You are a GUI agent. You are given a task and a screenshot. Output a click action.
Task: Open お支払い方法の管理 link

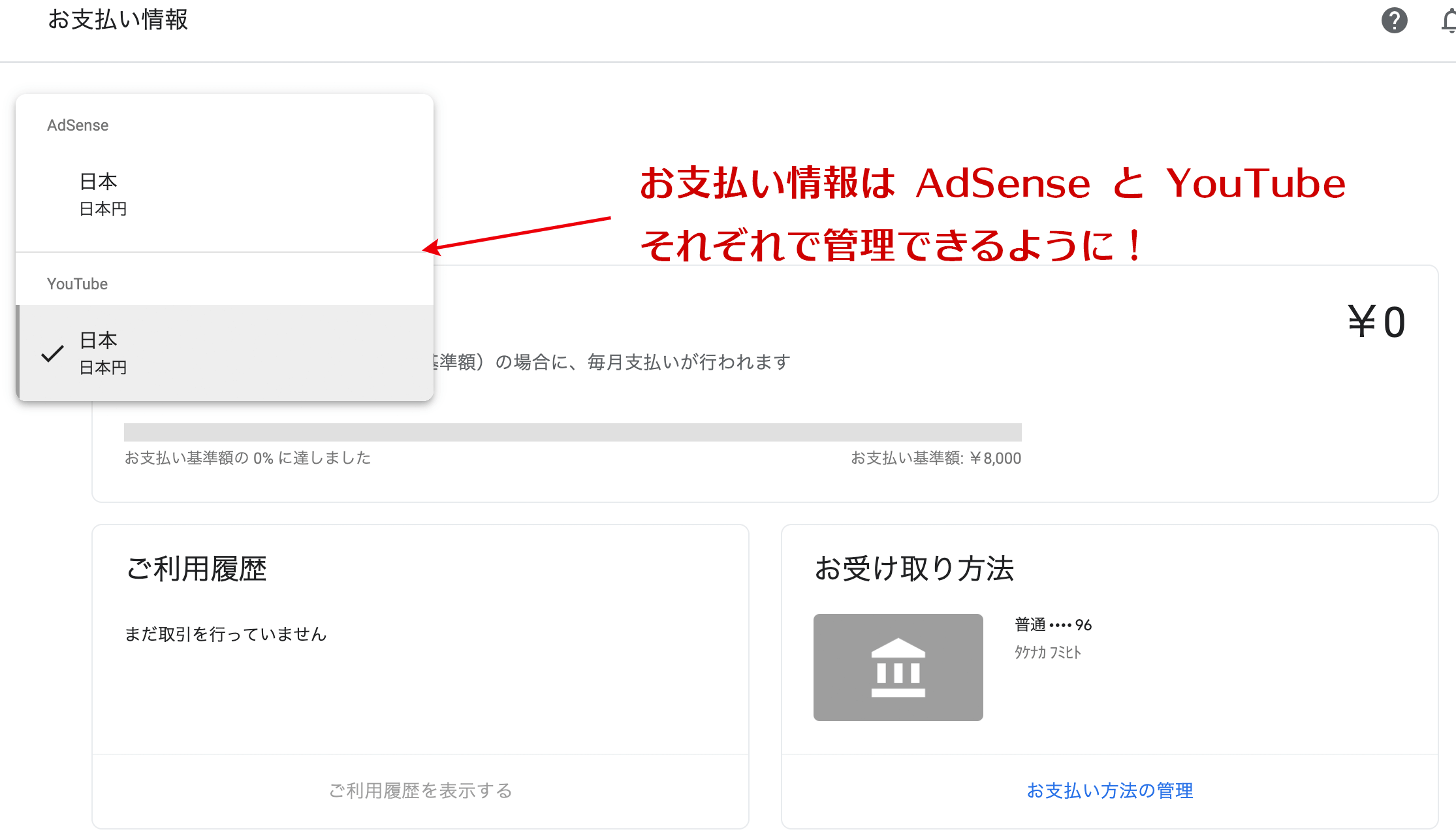(1110, 791)
